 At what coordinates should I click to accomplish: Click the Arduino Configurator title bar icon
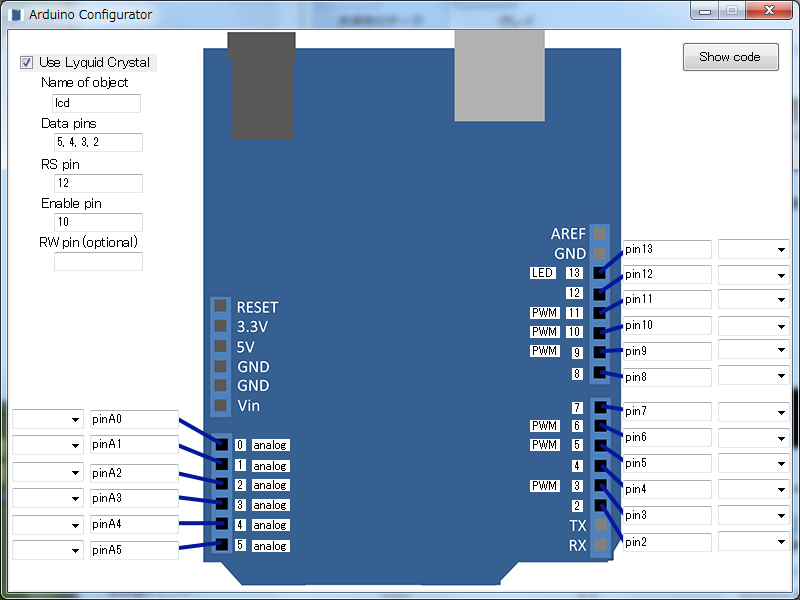[16, 15]
